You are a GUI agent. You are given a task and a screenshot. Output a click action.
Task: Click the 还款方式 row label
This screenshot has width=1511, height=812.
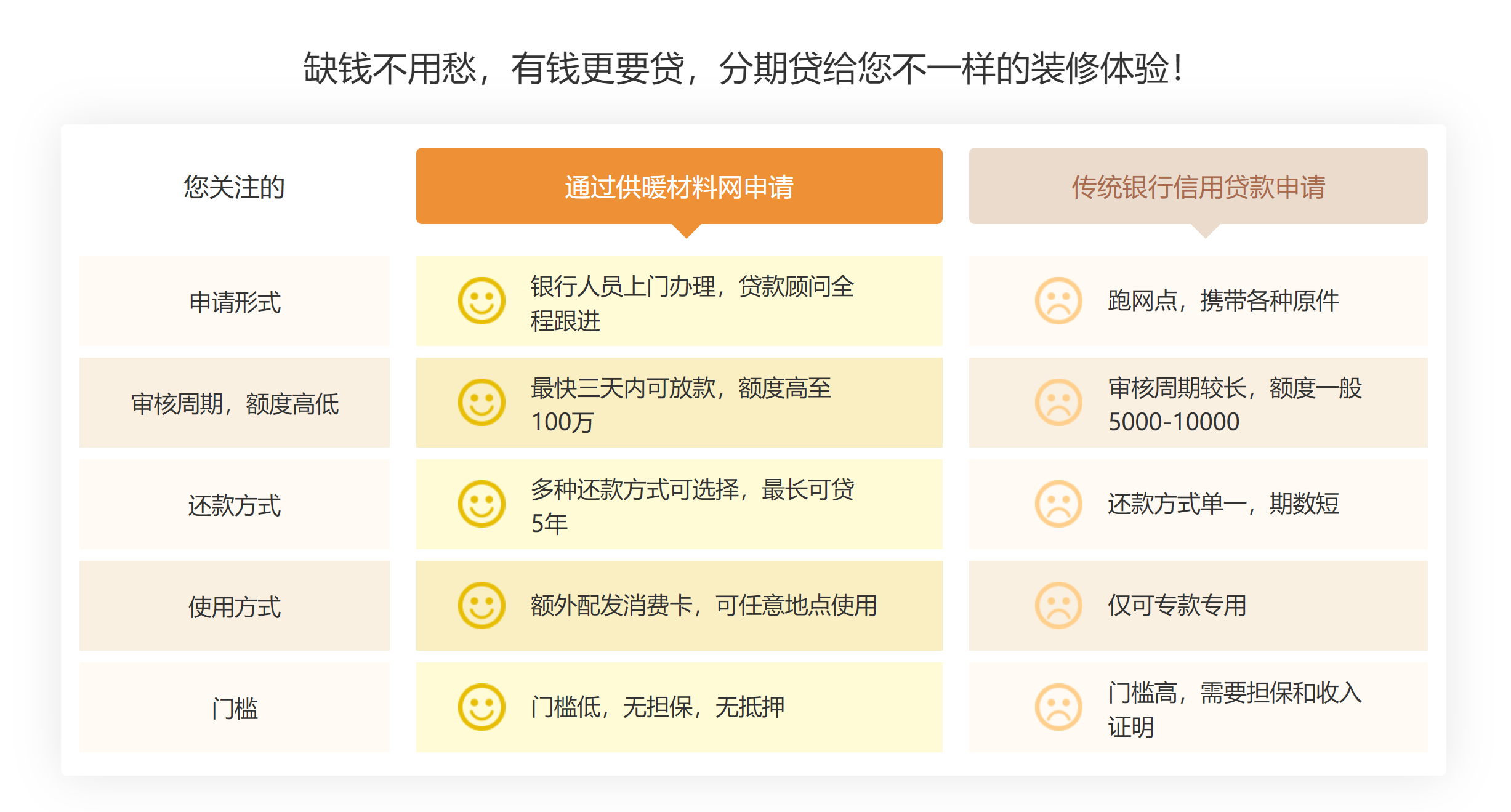coord(234,505)
